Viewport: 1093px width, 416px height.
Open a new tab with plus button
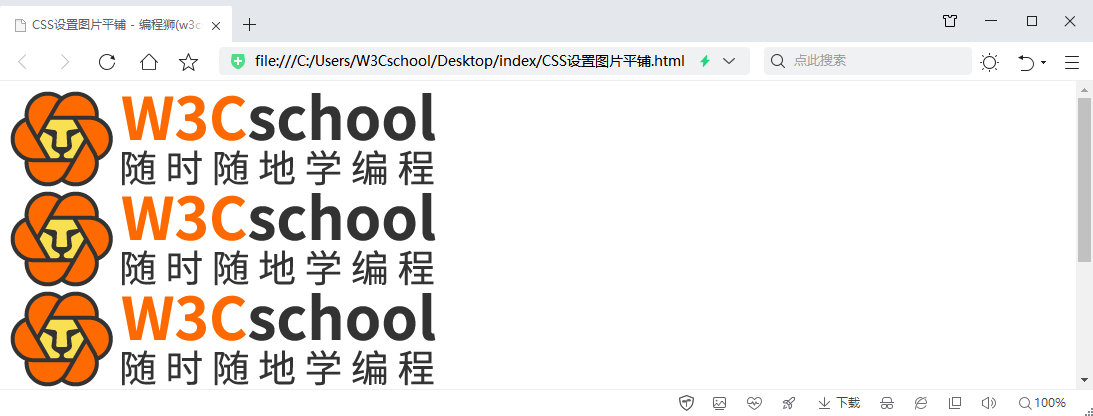tap(250, 25)
